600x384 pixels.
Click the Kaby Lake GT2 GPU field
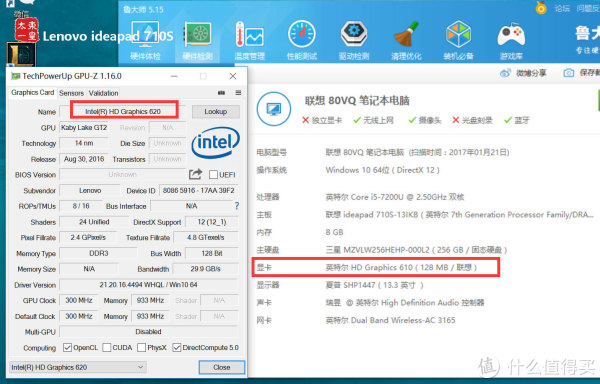coord(84,127)
